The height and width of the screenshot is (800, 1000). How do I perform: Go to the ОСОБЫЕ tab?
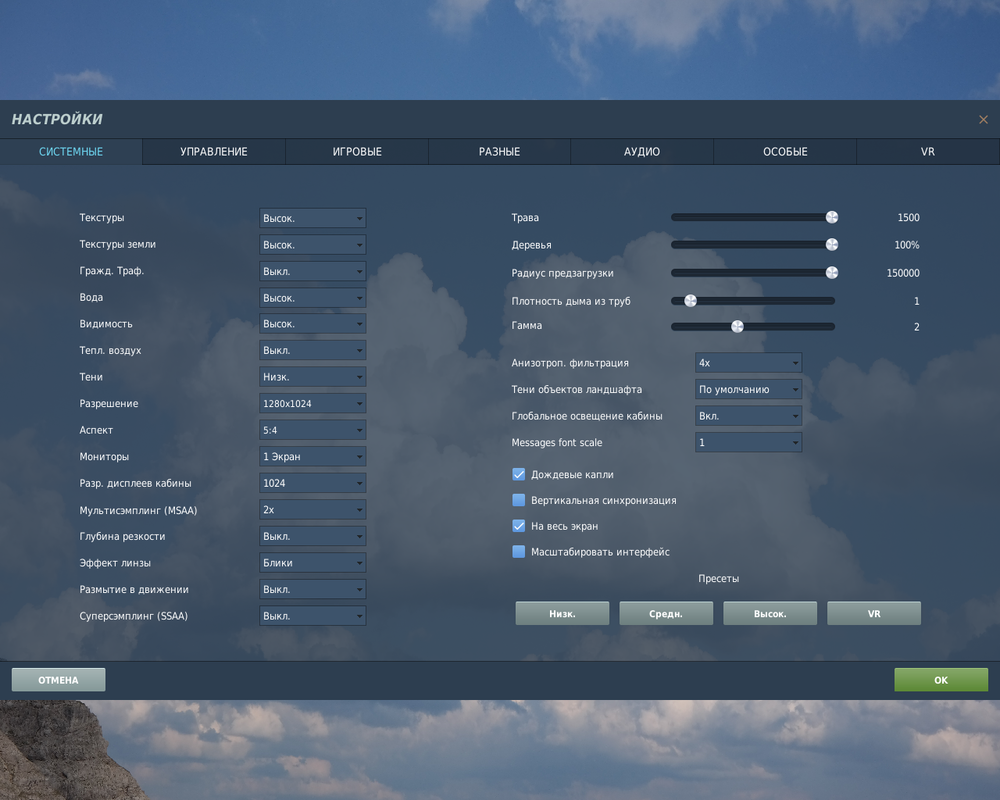[x=785, y=152]
